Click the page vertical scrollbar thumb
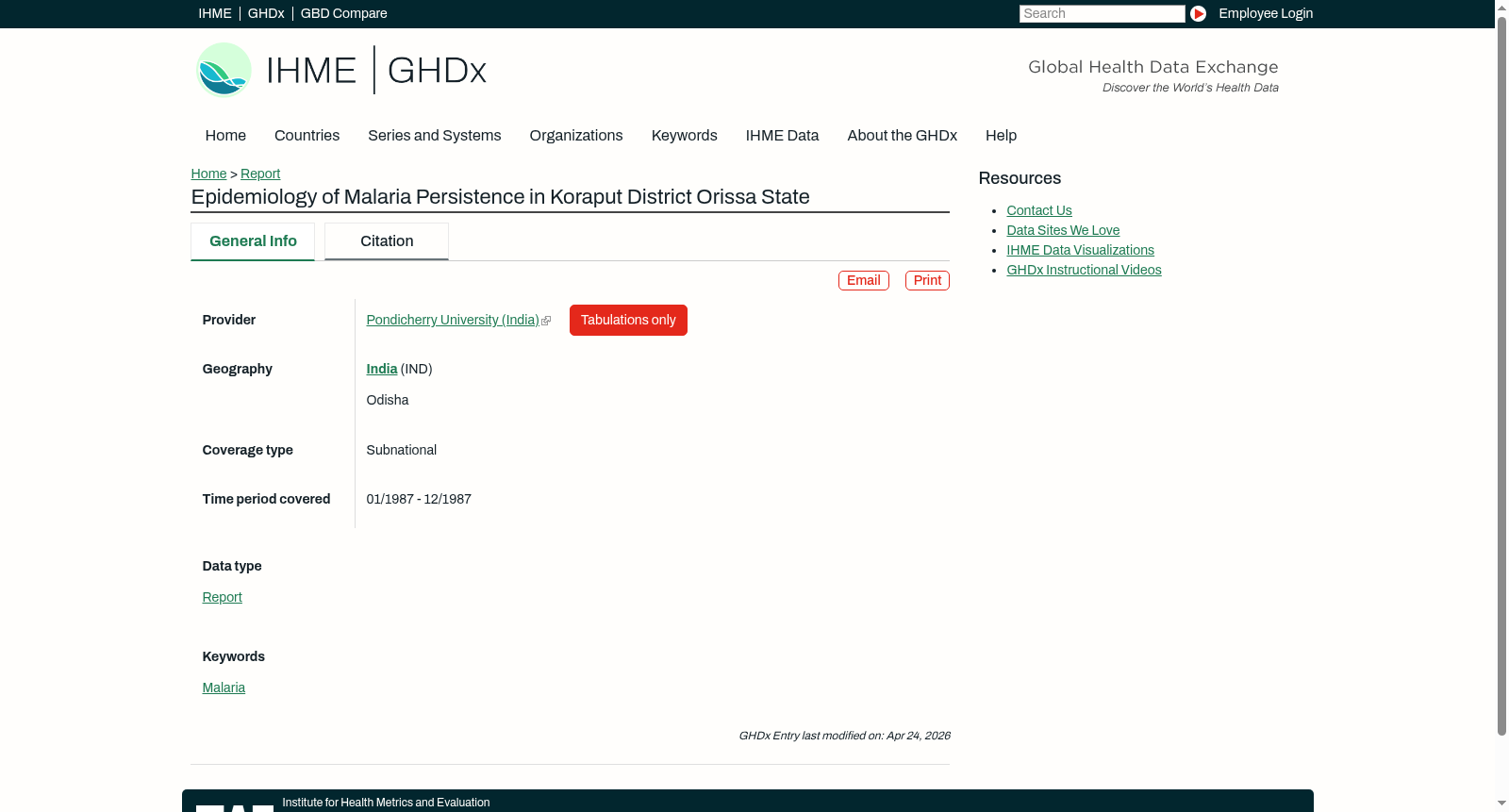Image resolution: width=1509 pixels, height=812 pixels. click(x=1501, y=375)
